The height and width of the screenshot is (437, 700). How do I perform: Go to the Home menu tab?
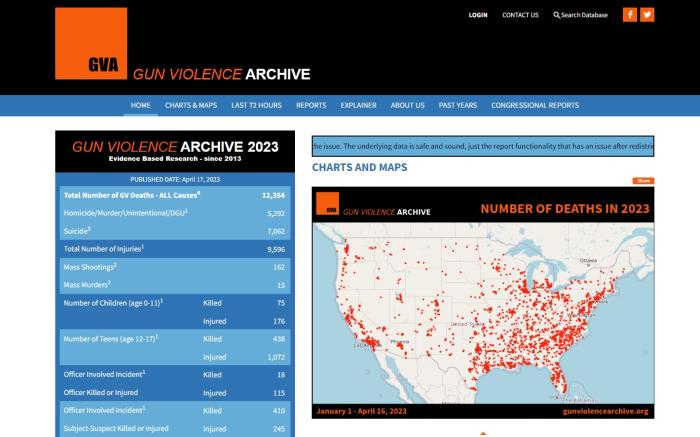(x=141, y=105)
